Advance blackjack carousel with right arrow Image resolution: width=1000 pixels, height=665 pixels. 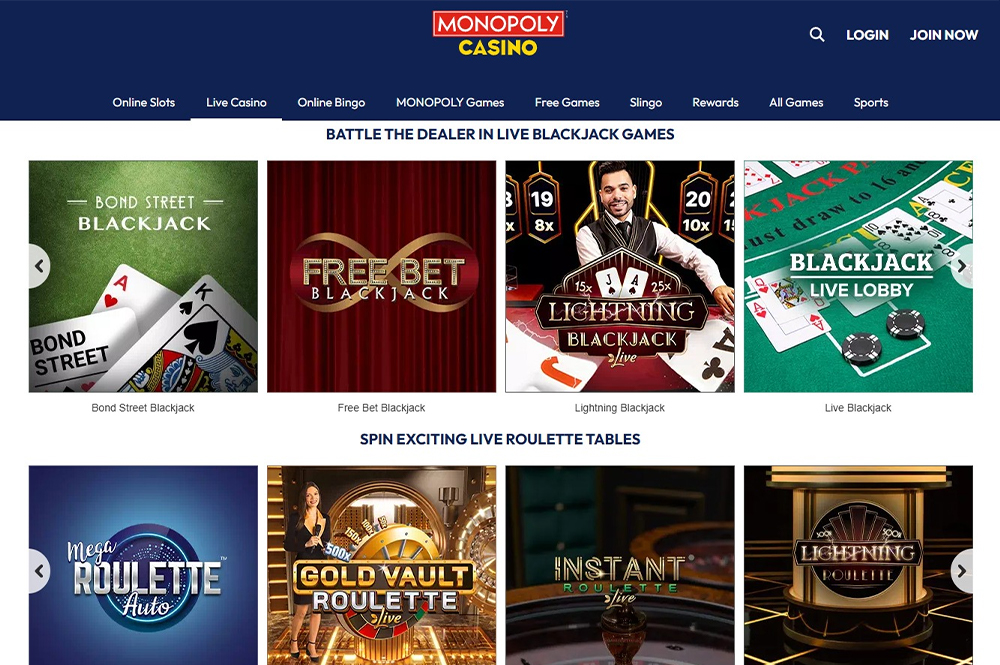[962, 267]
